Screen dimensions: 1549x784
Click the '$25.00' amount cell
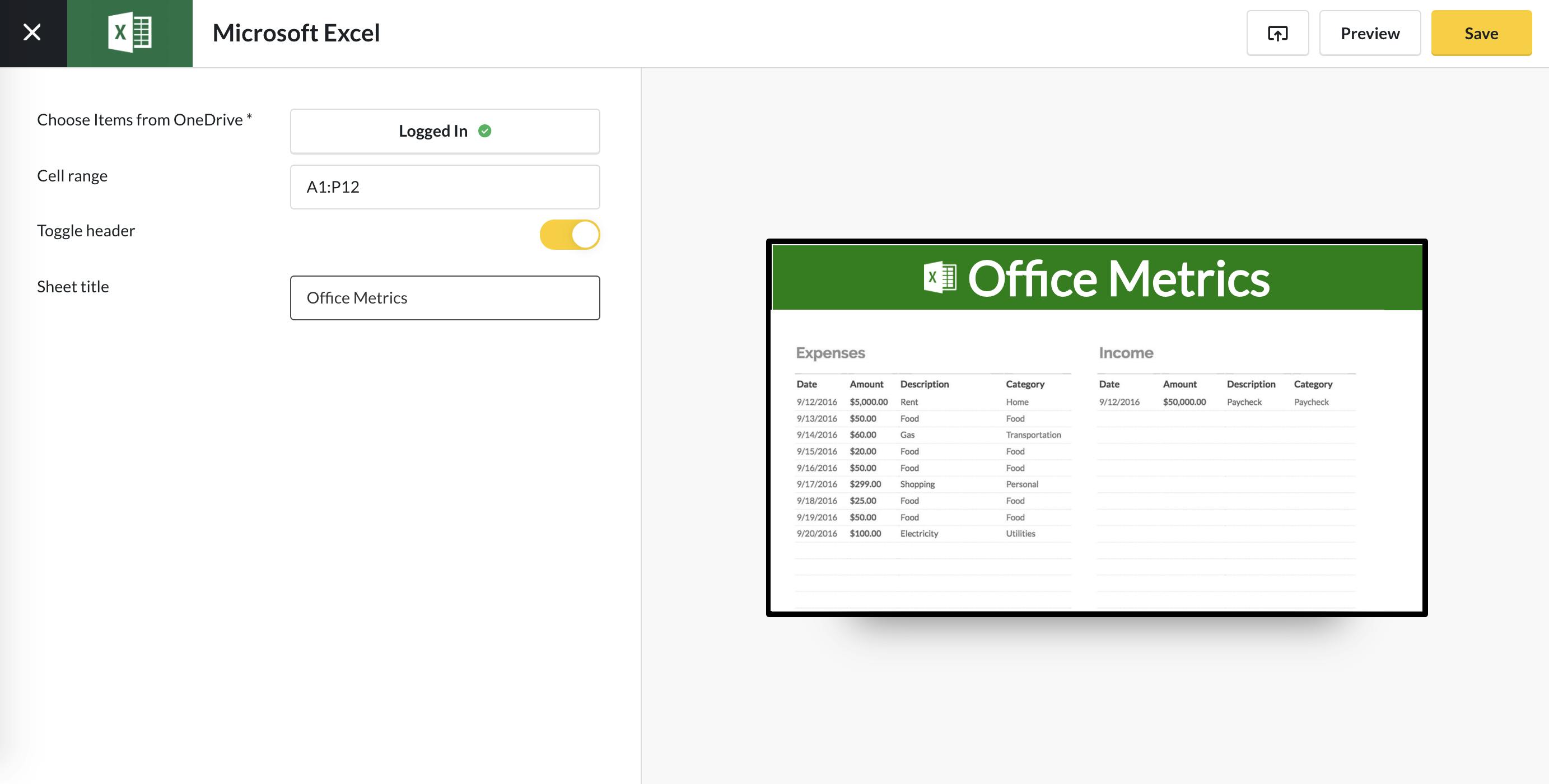pyautogui.click(x=862, y=501)
